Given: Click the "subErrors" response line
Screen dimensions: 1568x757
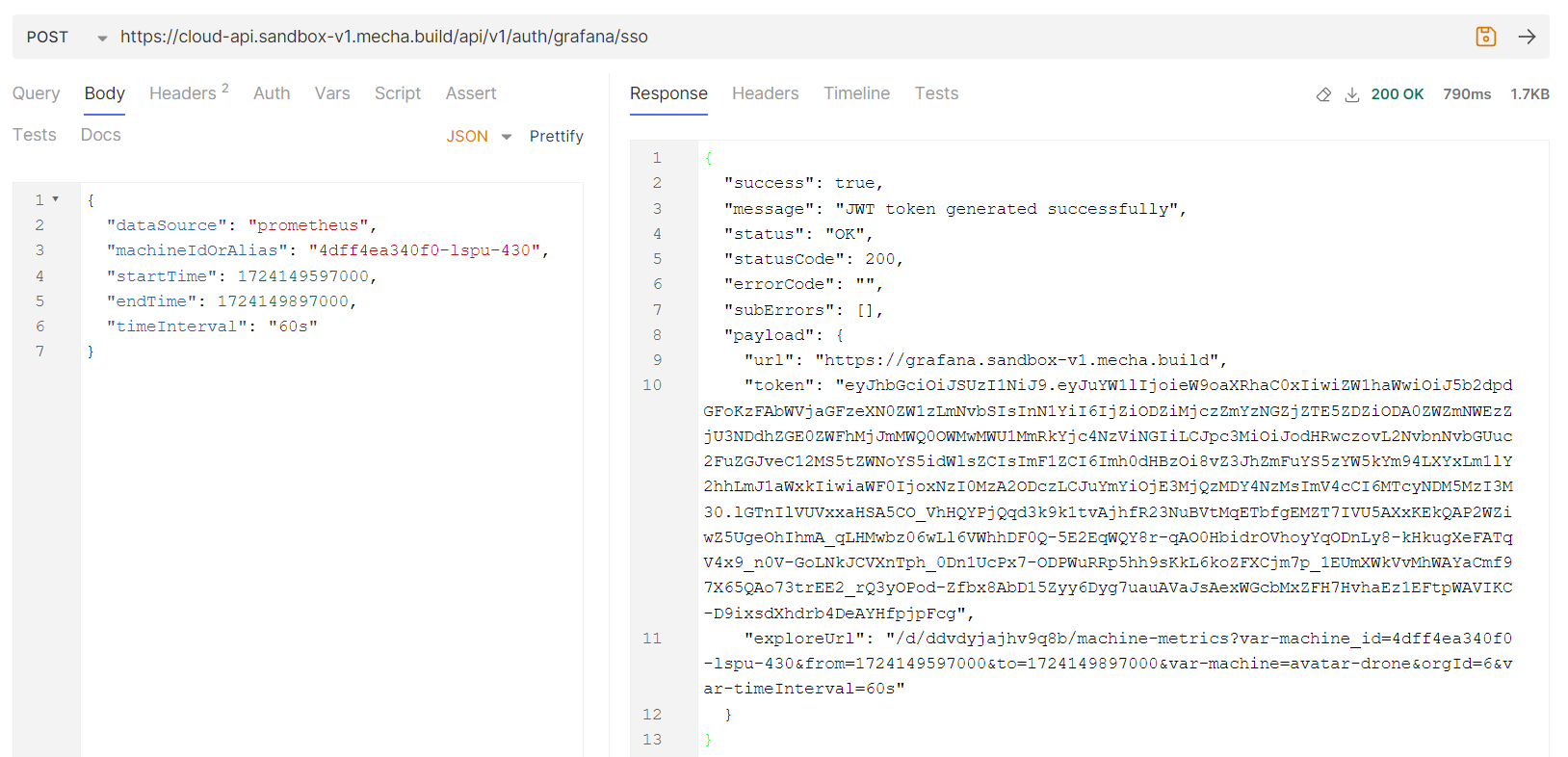Looking at the screenshot, I should [803, 310].
